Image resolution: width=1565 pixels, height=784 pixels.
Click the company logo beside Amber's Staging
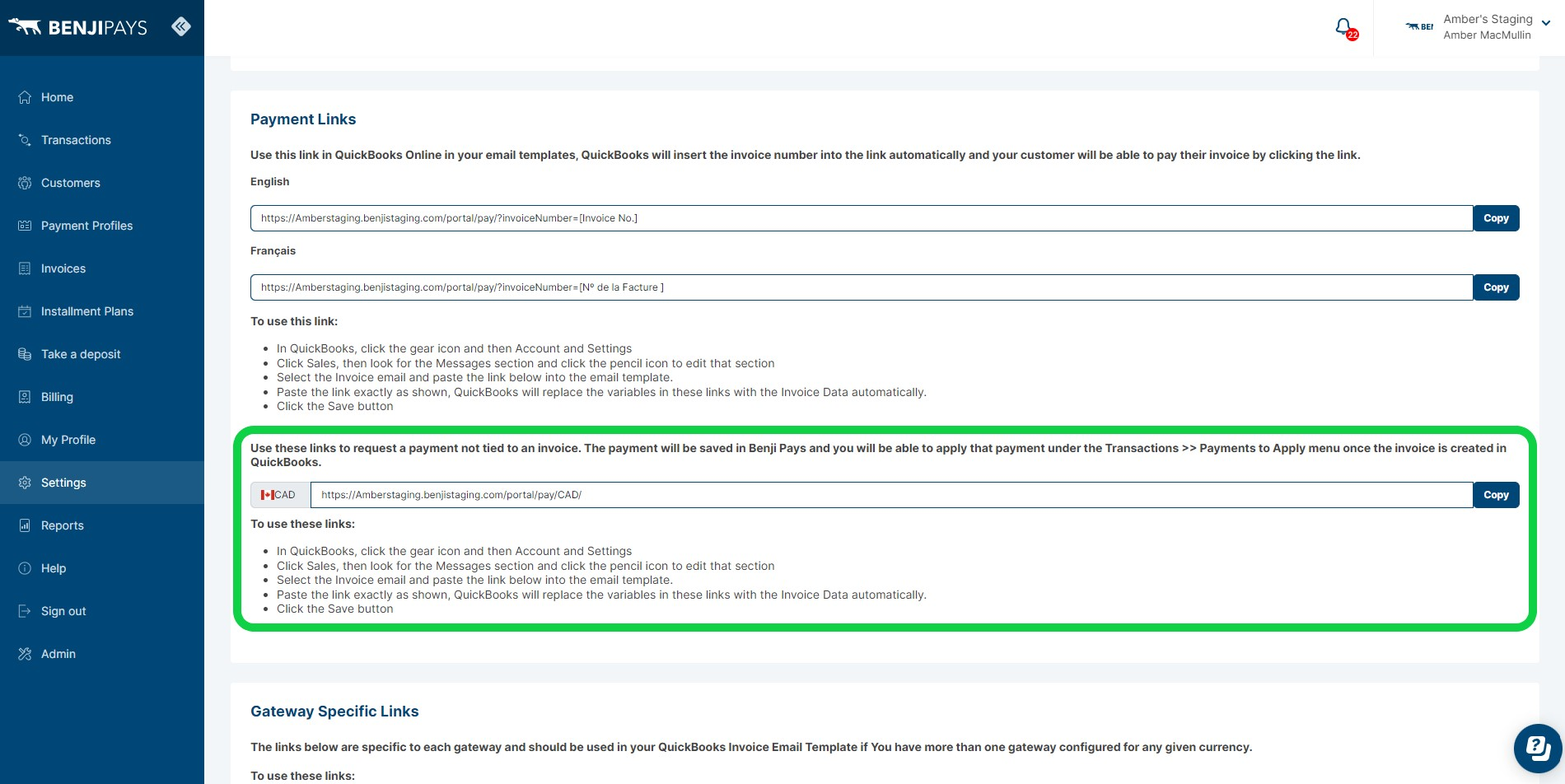click(1419, 26)
